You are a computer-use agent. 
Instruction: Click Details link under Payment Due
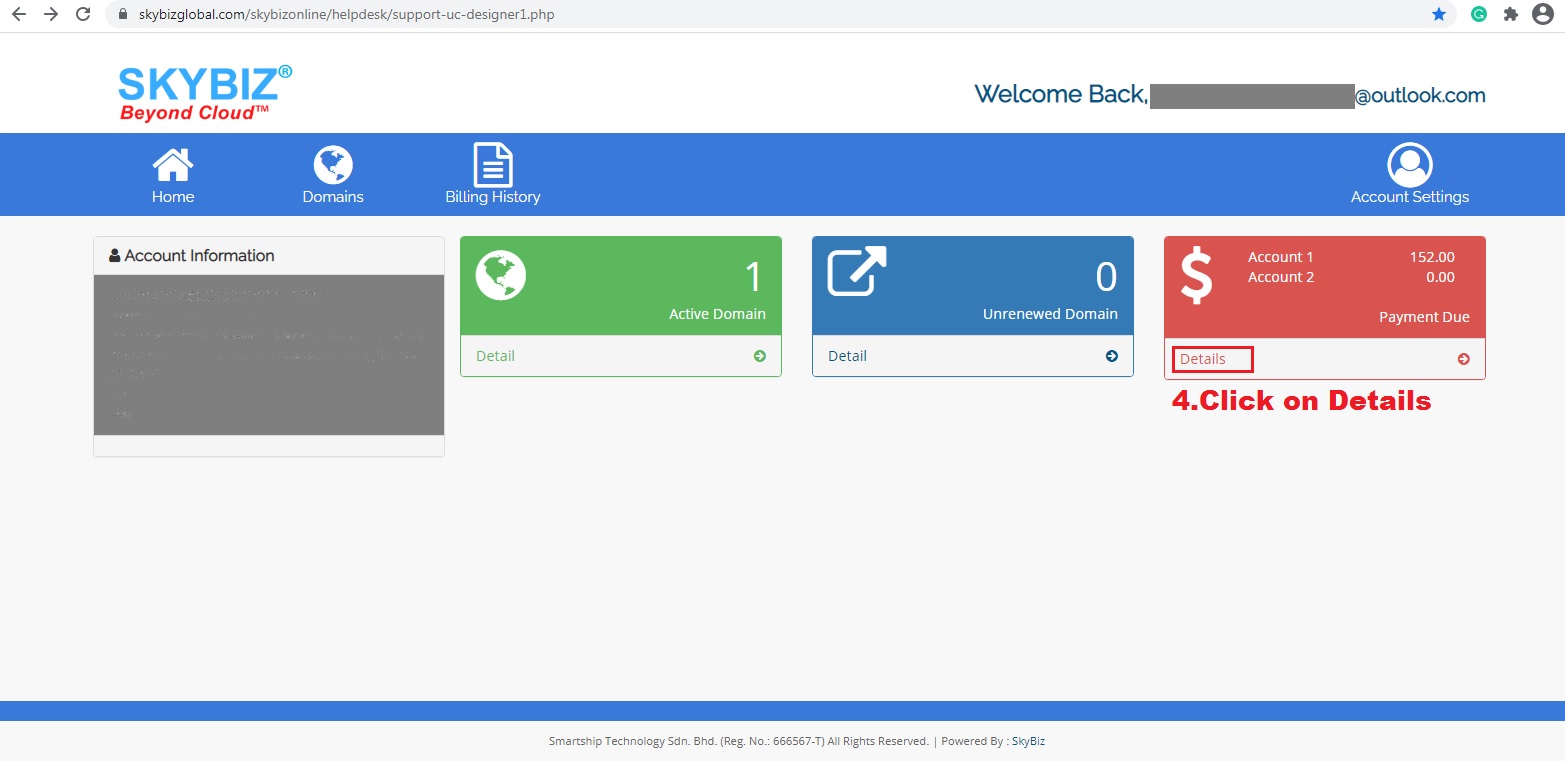coord(1203,359)
